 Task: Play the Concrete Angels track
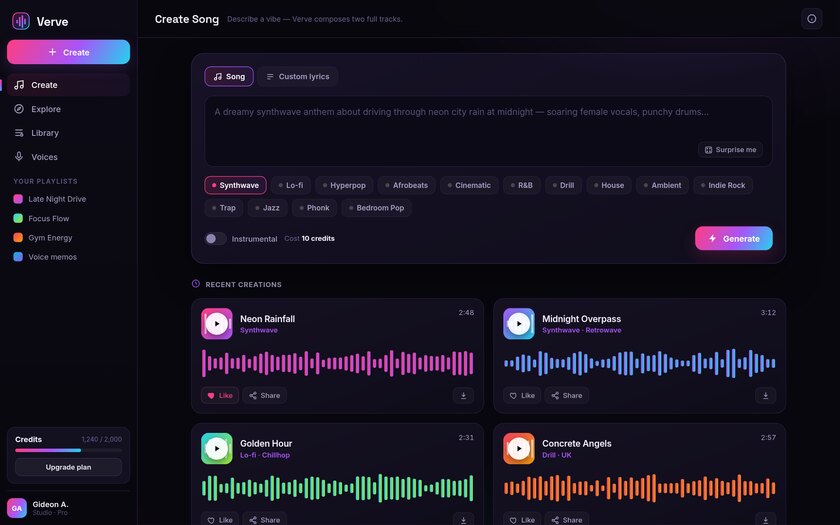click(x=519, y=448)
